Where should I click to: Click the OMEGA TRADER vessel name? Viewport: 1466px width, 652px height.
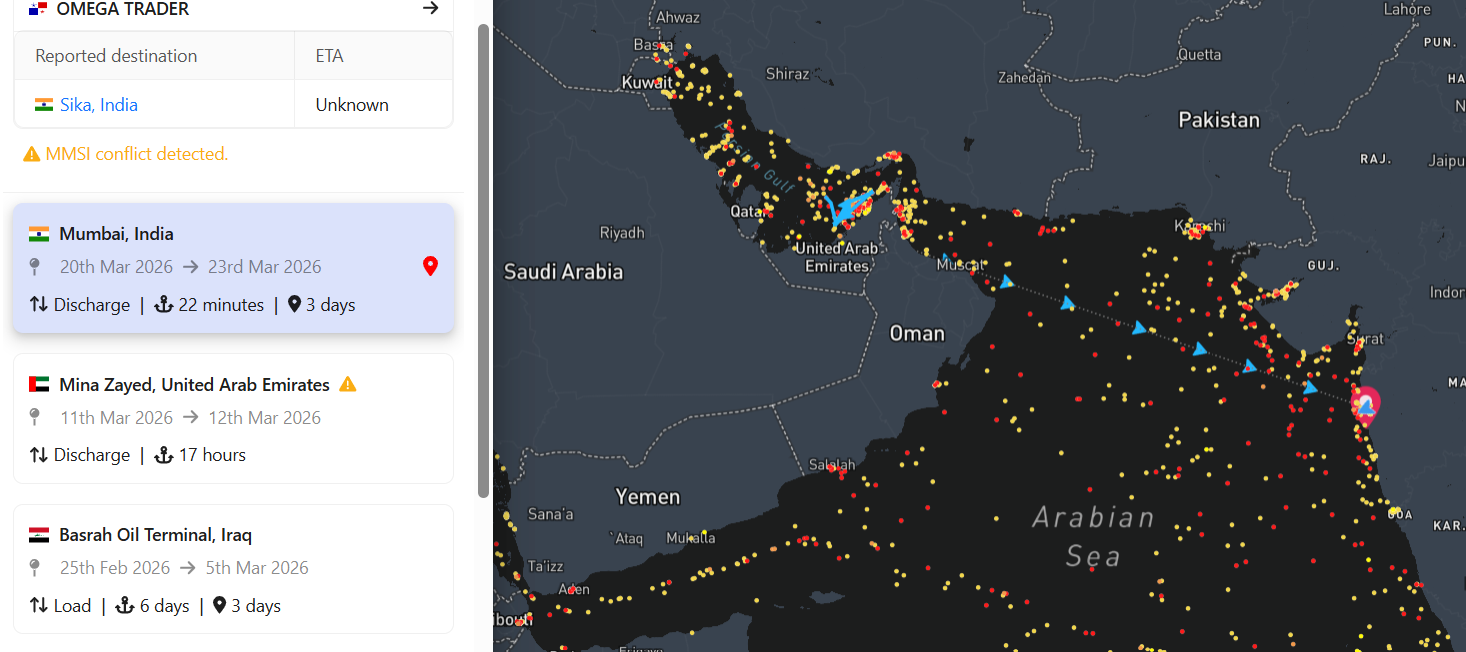[x=123, y=9]
